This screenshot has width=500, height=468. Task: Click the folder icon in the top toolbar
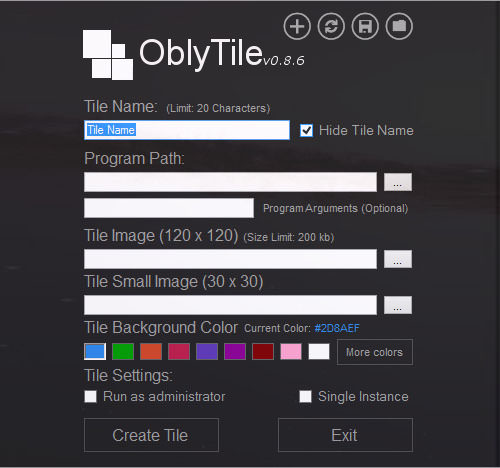[399, 26]
